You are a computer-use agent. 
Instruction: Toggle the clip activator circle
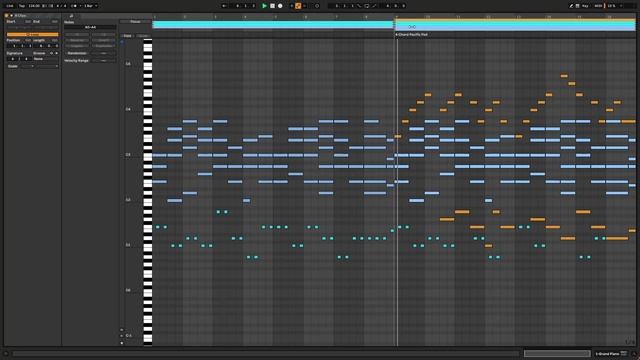[x=7, y=16]
